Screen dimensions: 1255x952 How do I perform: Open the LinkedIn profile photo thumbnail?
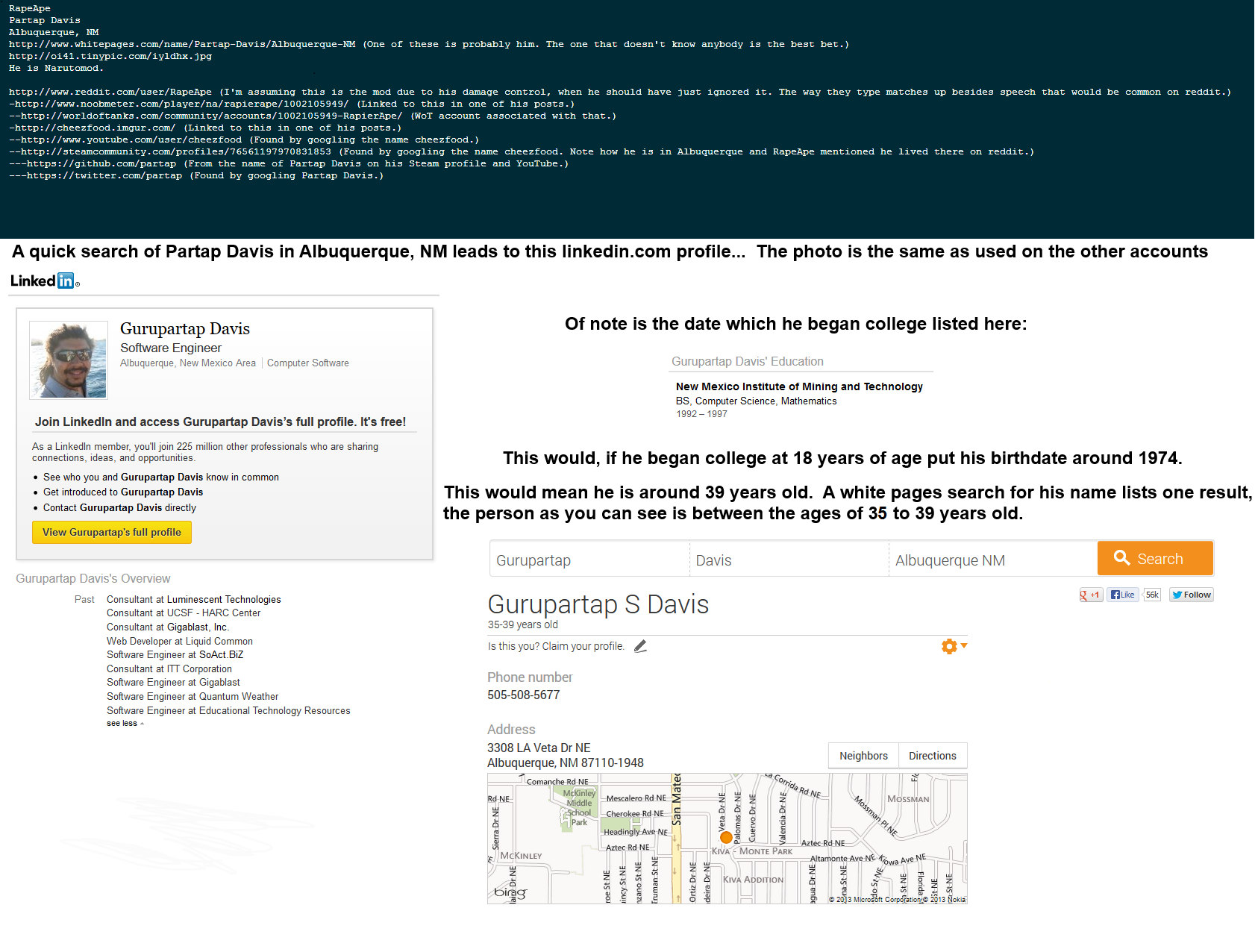(69, 360)
